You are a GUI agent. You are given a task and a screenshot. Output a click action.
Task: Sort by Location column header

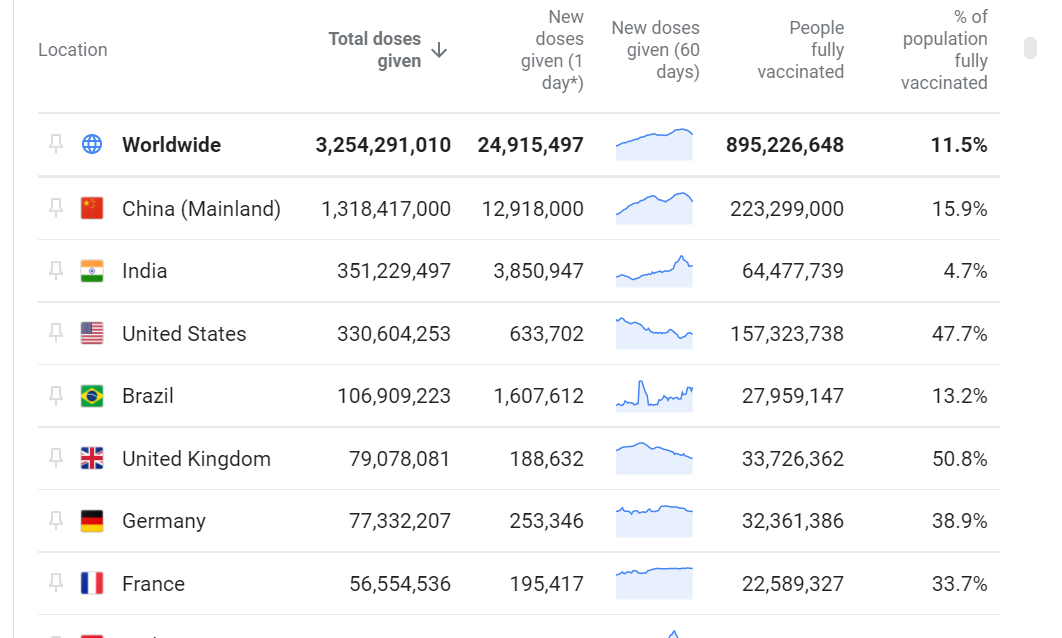tap(72, 49)
